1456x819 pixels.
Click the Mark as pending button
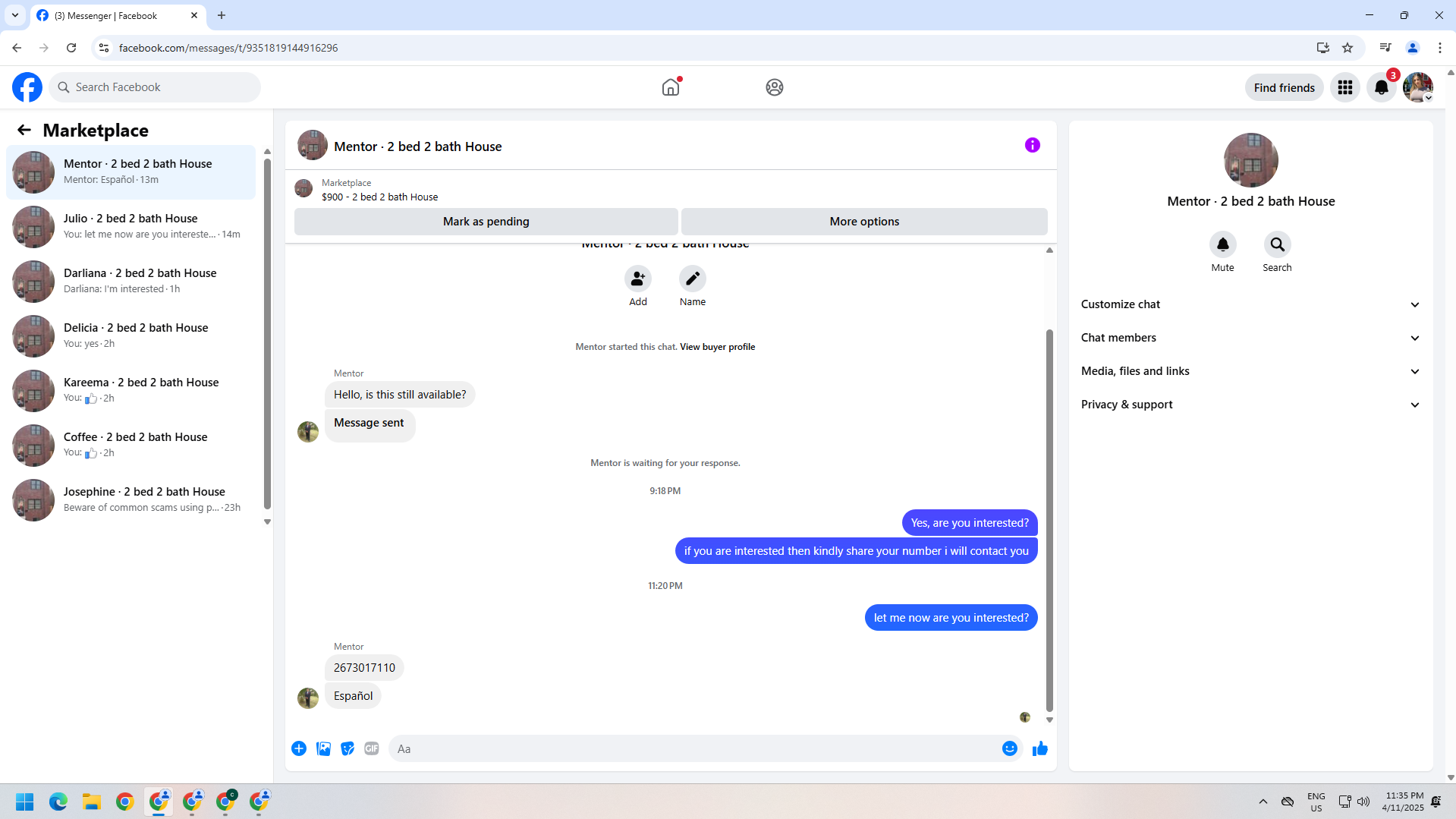pyautogui.click(x=486, y=222)
